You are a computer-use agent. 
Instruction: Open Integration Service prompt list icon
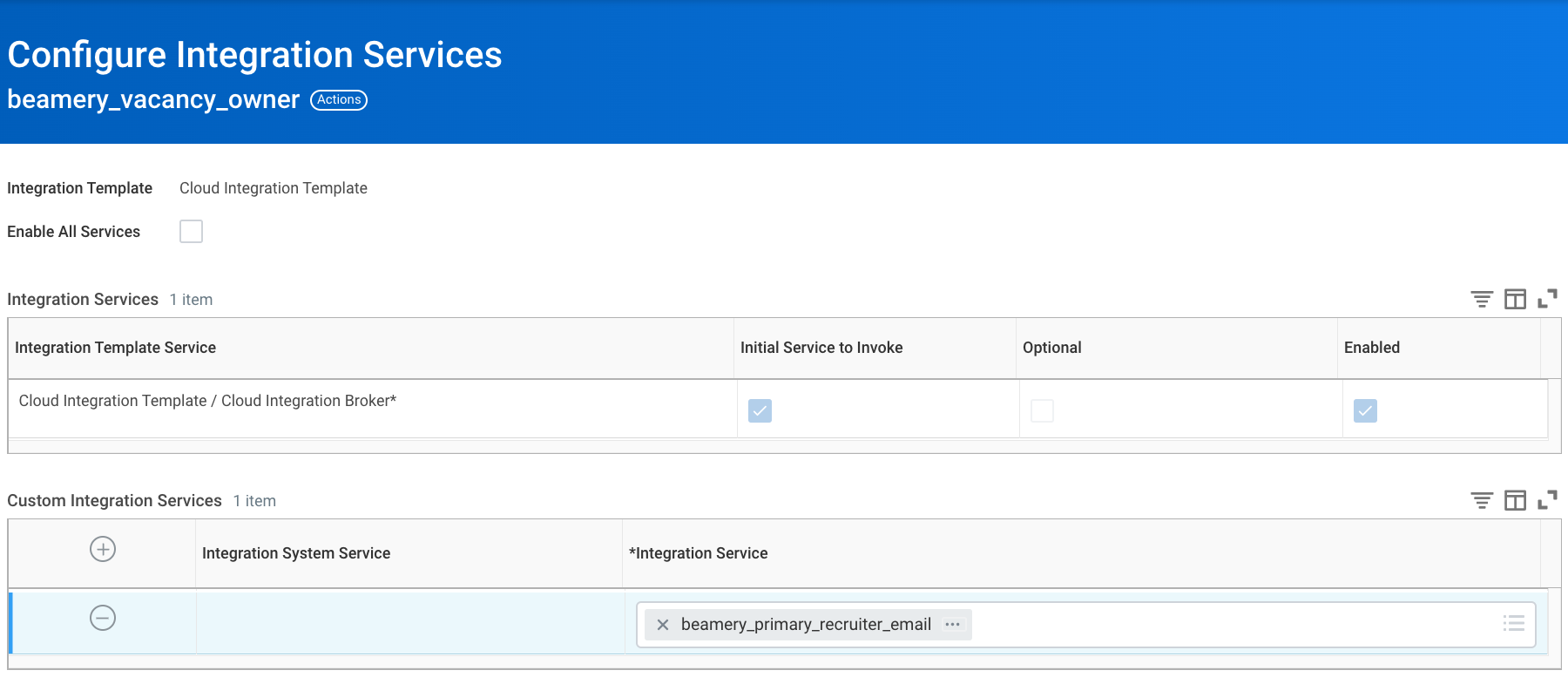pos(1514,623)
